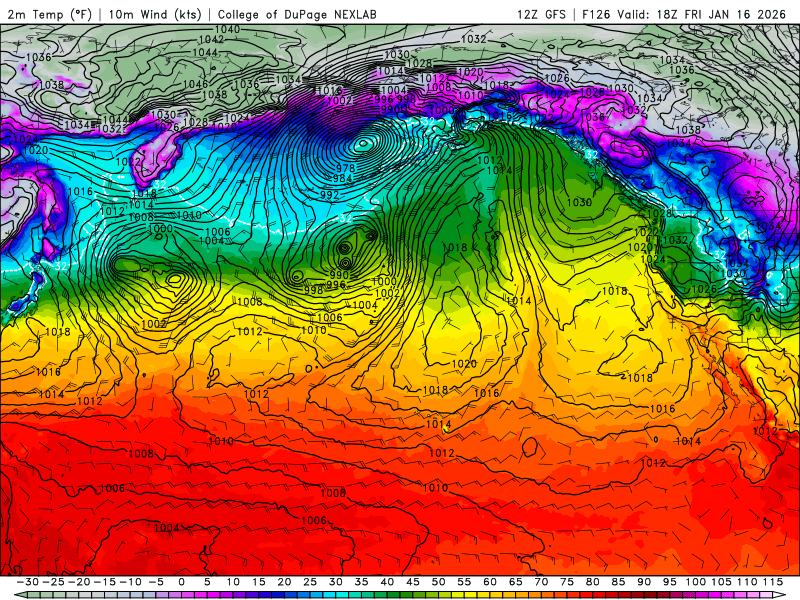Click '-20' on the temperature color scale
800x600 pixels.
point(79,582)
